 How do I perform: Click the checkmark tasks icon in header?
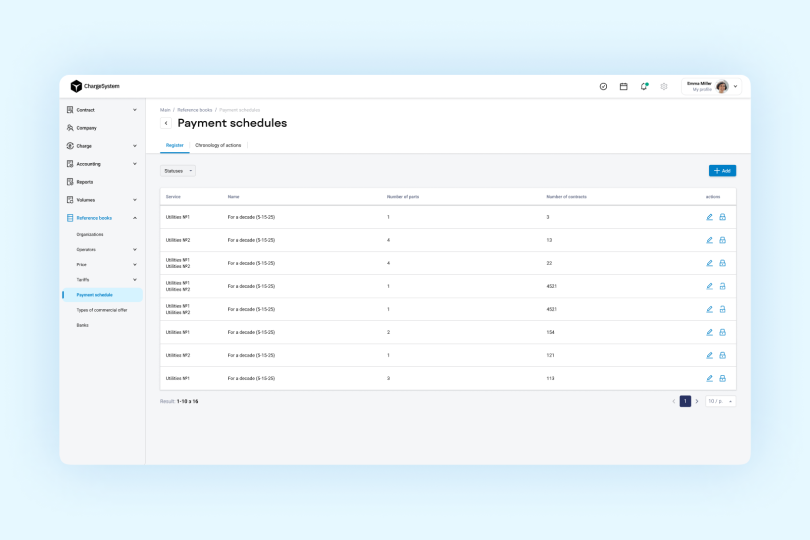point(603,86)
